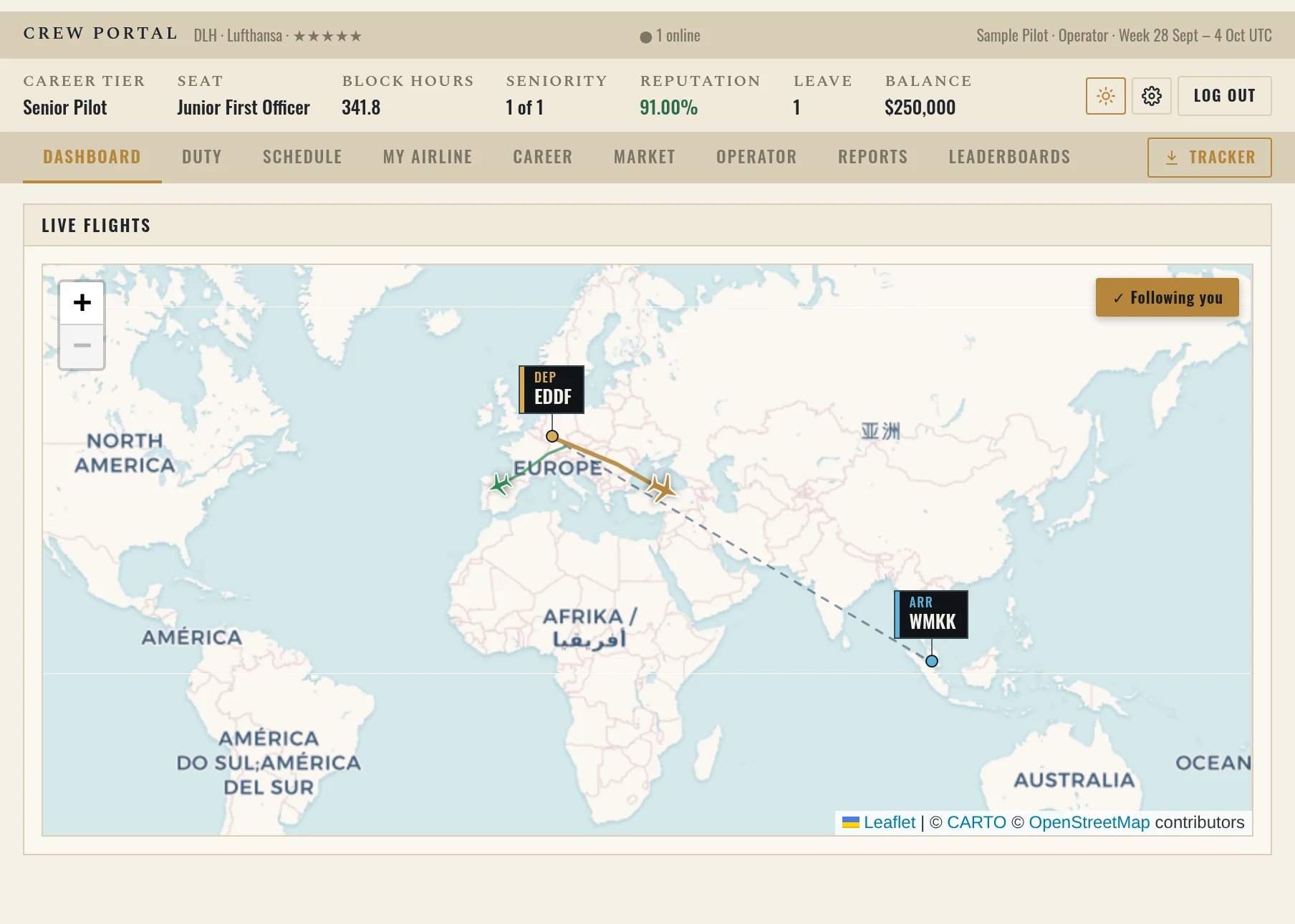Screen dimensions: 1295x924
Task: Open settings with the gear icon
Action: pos(1151,96)
